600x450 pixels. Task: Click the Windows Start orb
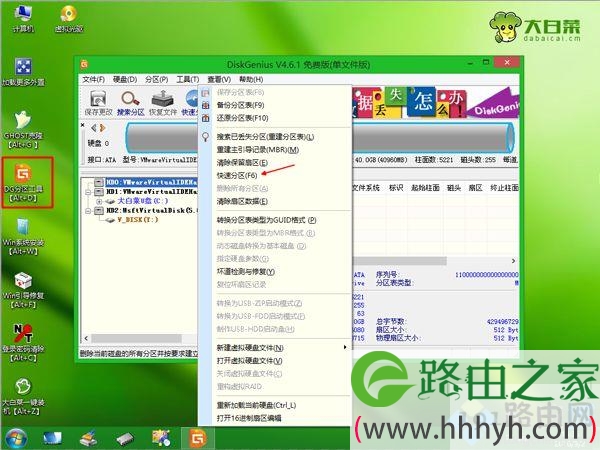(x=16, y=439)
